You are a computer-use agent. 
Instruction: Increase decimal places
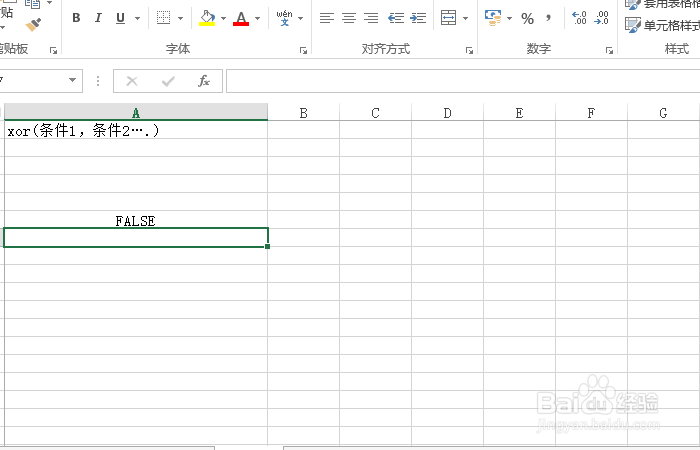pyautogui.click(x=579, y=18)
